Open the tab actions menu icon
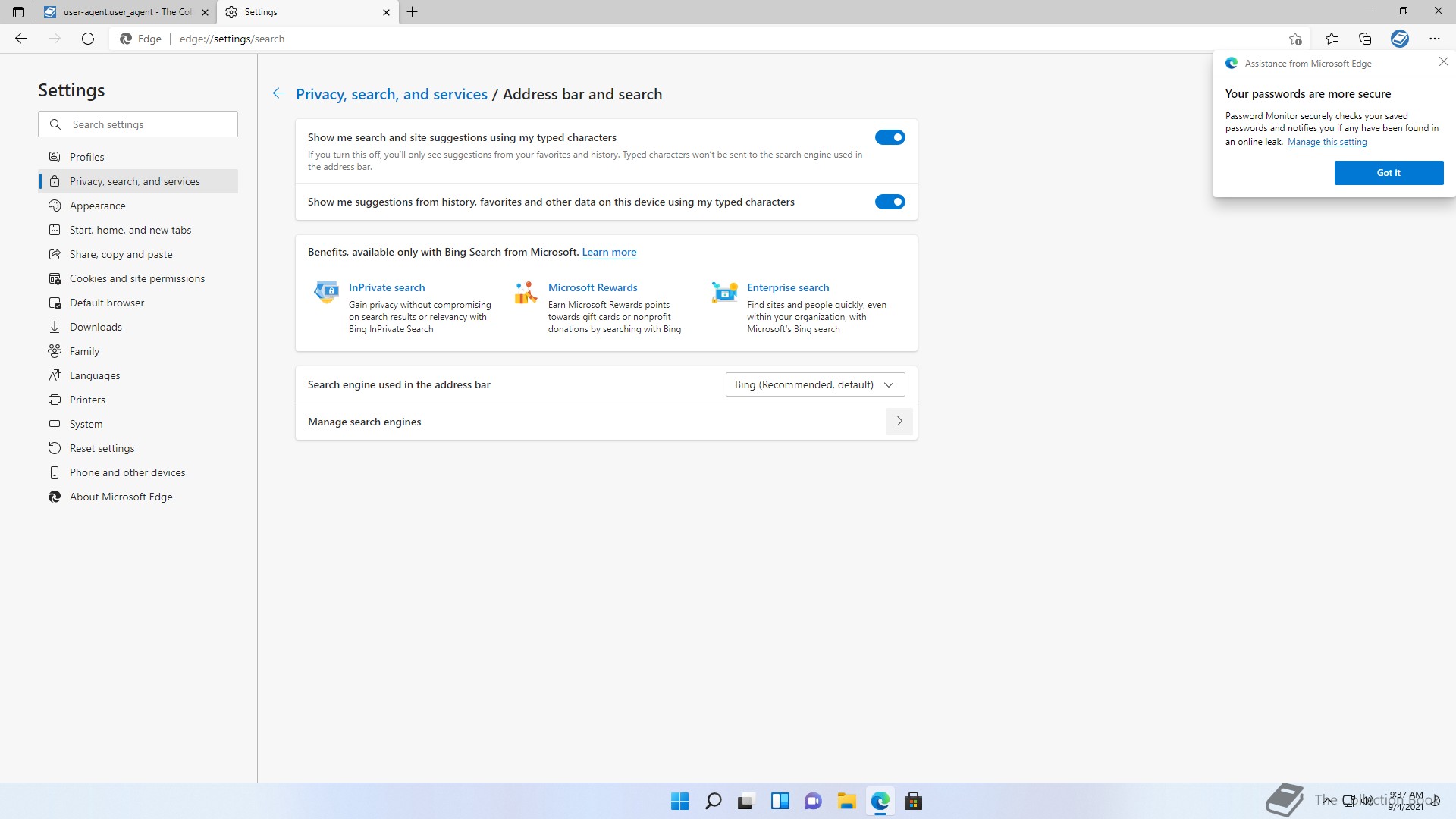1456x819 pixels. pos(18,12)
